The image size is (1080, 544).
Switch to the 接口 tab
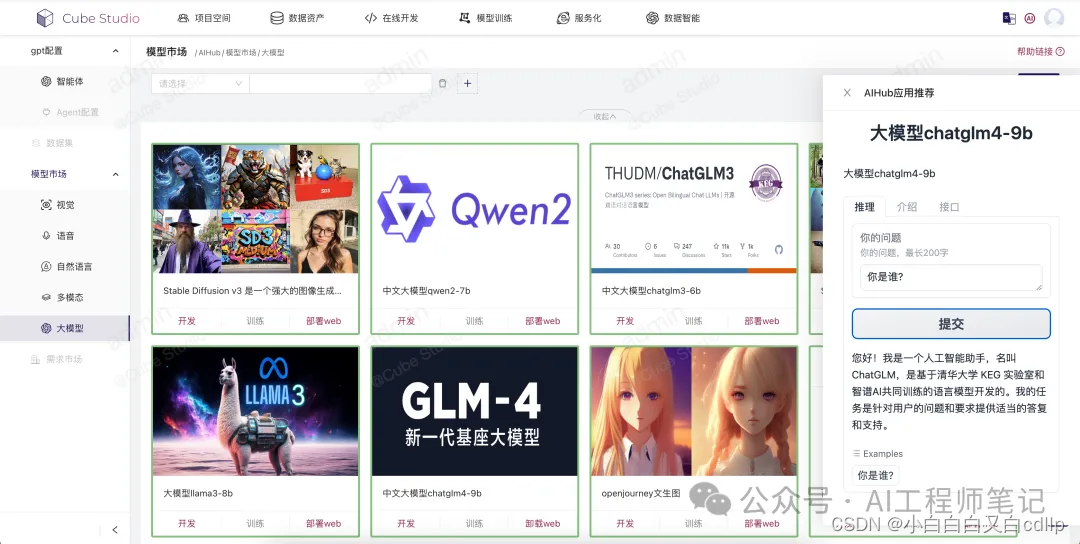(949, 207)
